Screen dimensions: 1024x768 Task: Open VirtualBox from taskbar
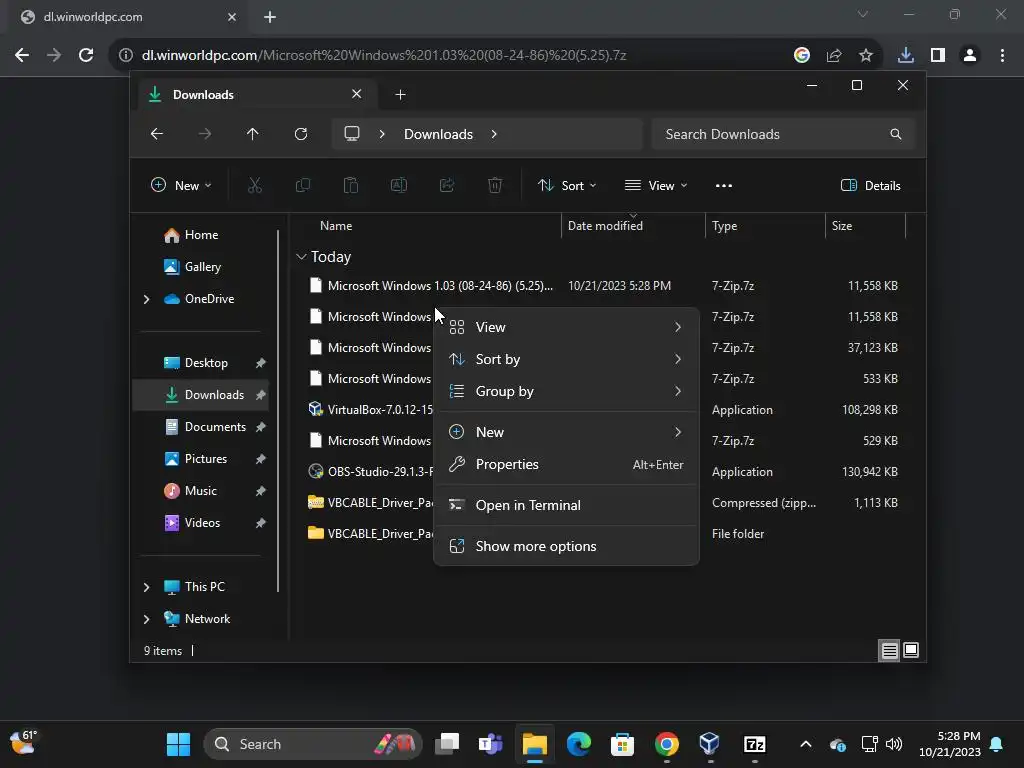point(709,744)
